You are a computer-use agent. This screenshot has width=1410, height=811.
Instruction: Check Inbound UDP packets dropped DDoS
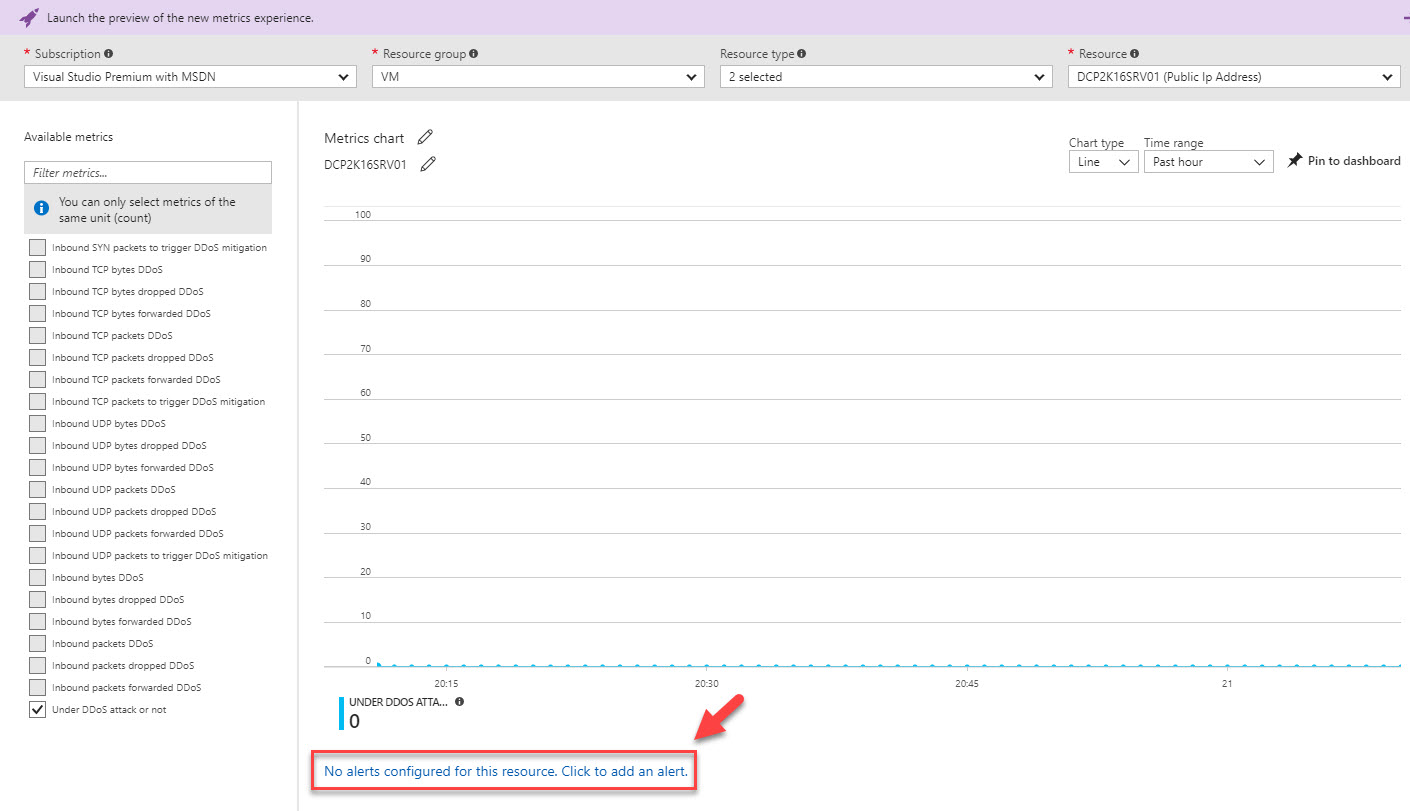37,512
